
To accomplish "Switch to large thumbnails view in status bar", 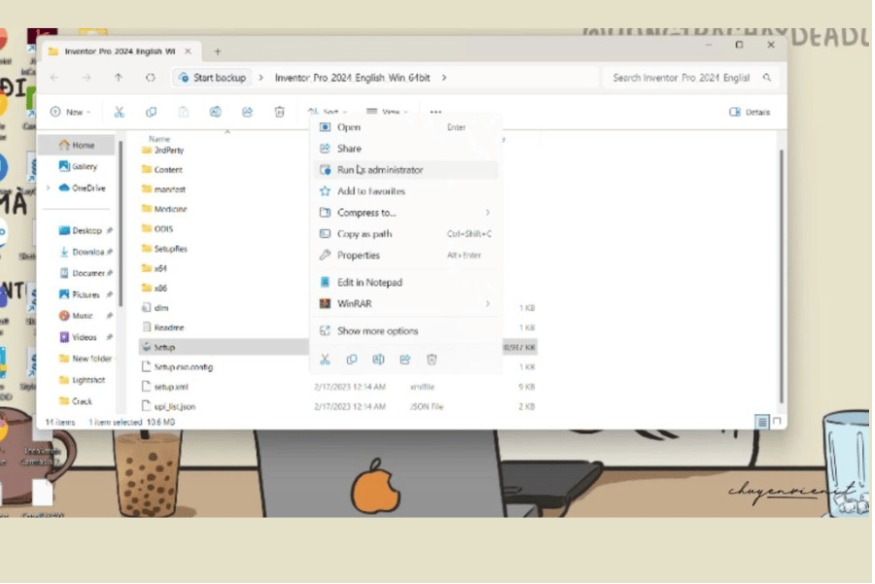I will click(777, 422).
